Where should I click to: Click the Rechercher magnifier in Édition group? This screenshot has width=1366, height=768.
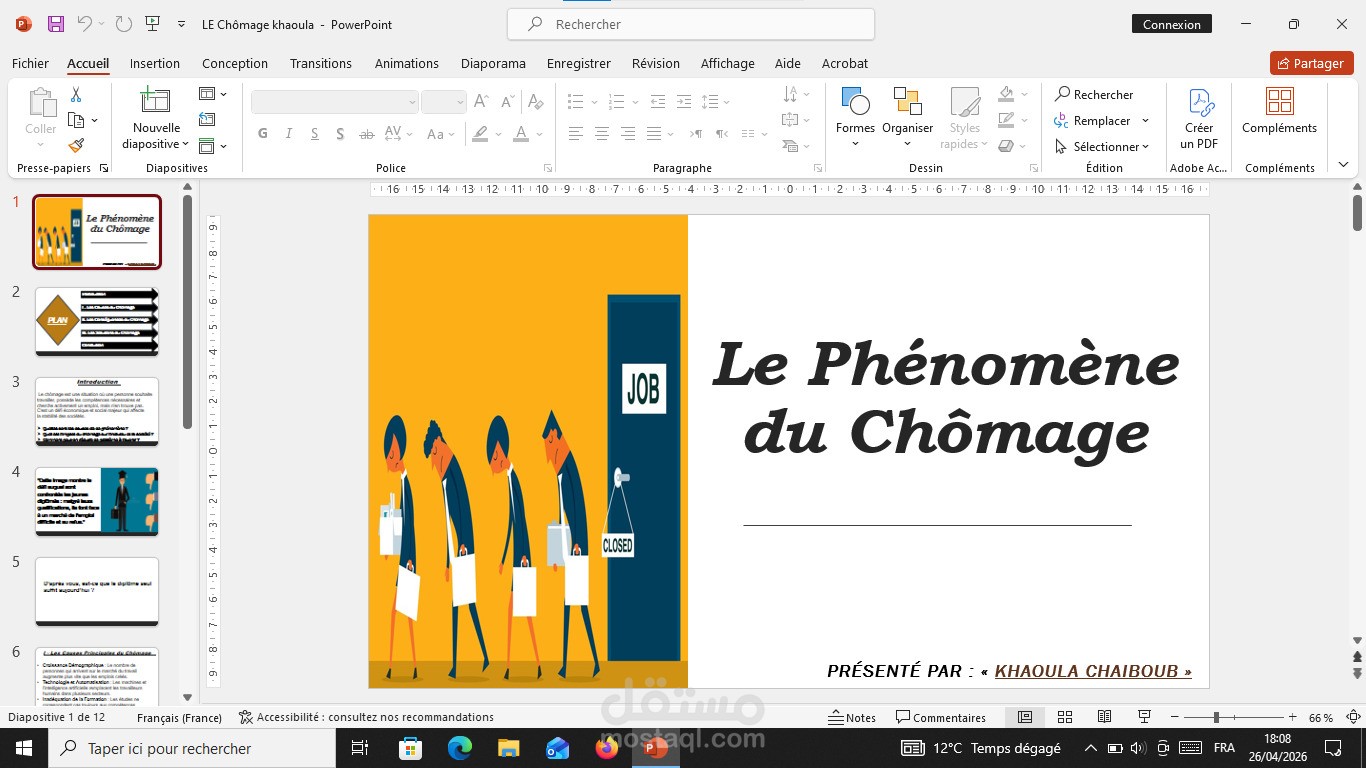(x=1062, y=94)
